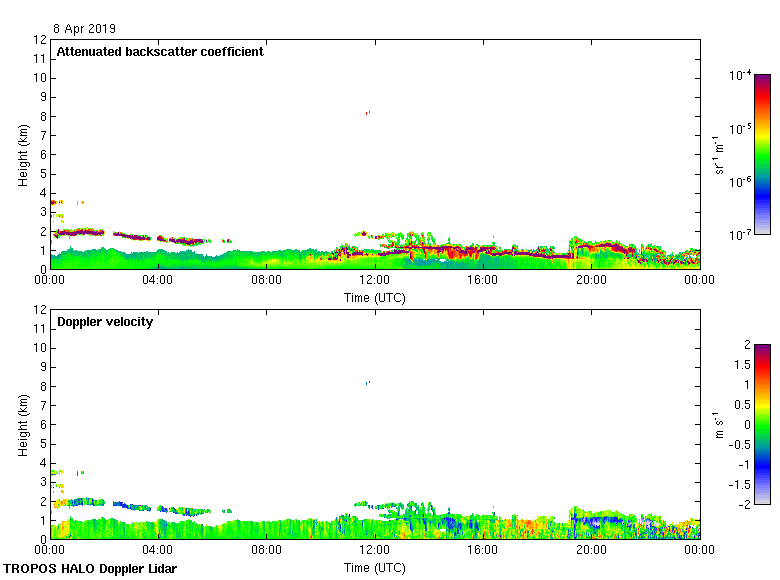Click the "TROPOS HALO Doppler Lidar" footer text

click(90, 569)
